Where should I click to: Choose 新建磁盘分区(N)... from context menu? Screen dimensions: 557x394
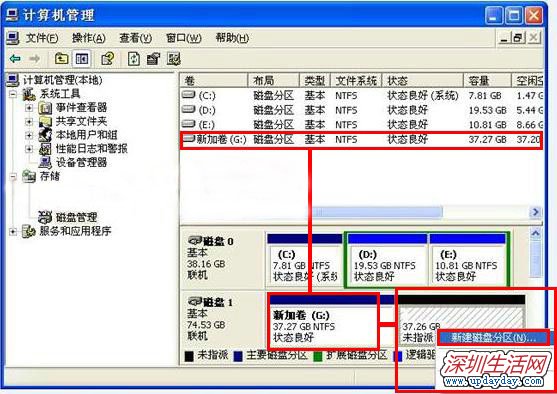[493, 338]
